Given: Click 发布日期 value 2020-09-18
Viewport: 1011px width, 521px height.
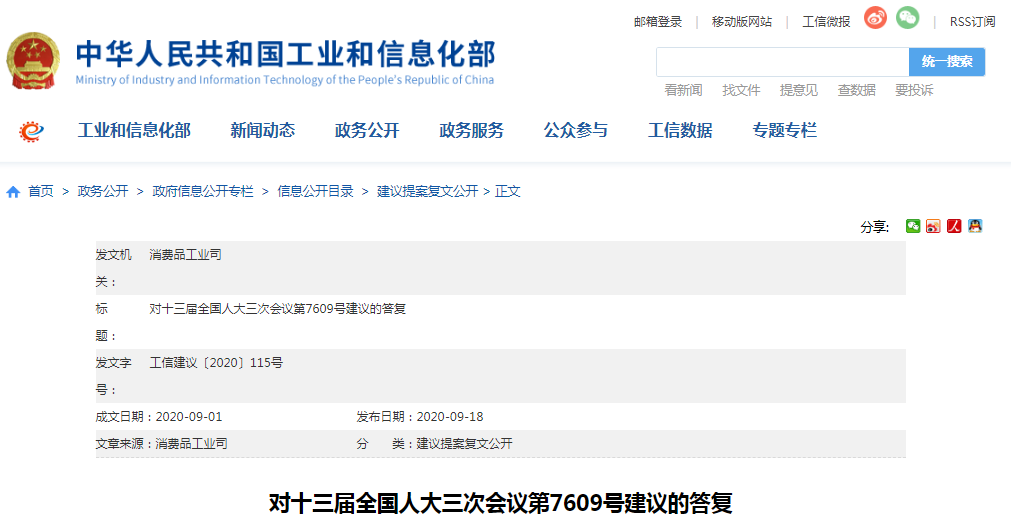Looking at the screenshot, I should (x=450, y=417).
